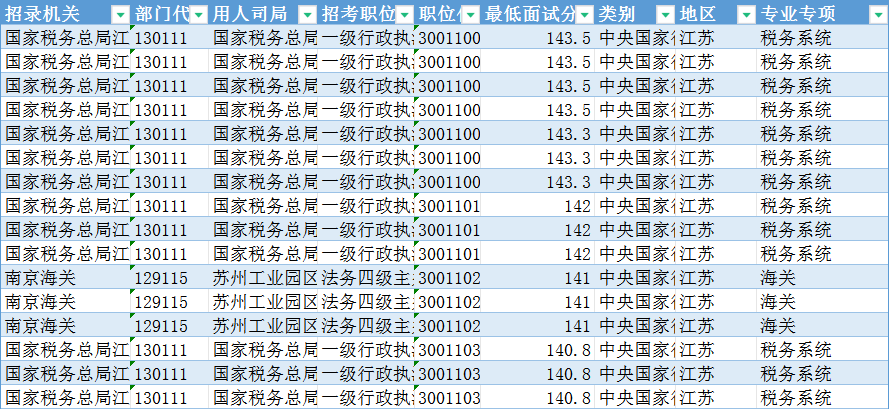Select the bottommost 海关 specialty cell
This screenshot has width=889, height=409.
pos(822,326)
